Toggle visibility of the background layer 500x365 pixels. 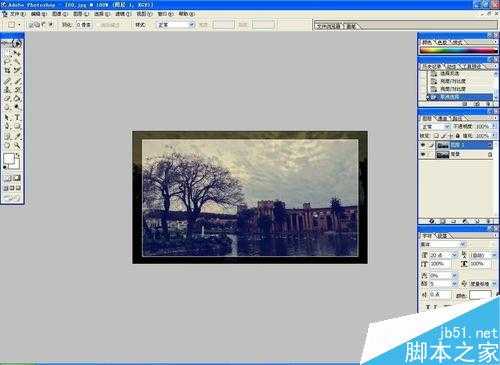pos(423,154)
